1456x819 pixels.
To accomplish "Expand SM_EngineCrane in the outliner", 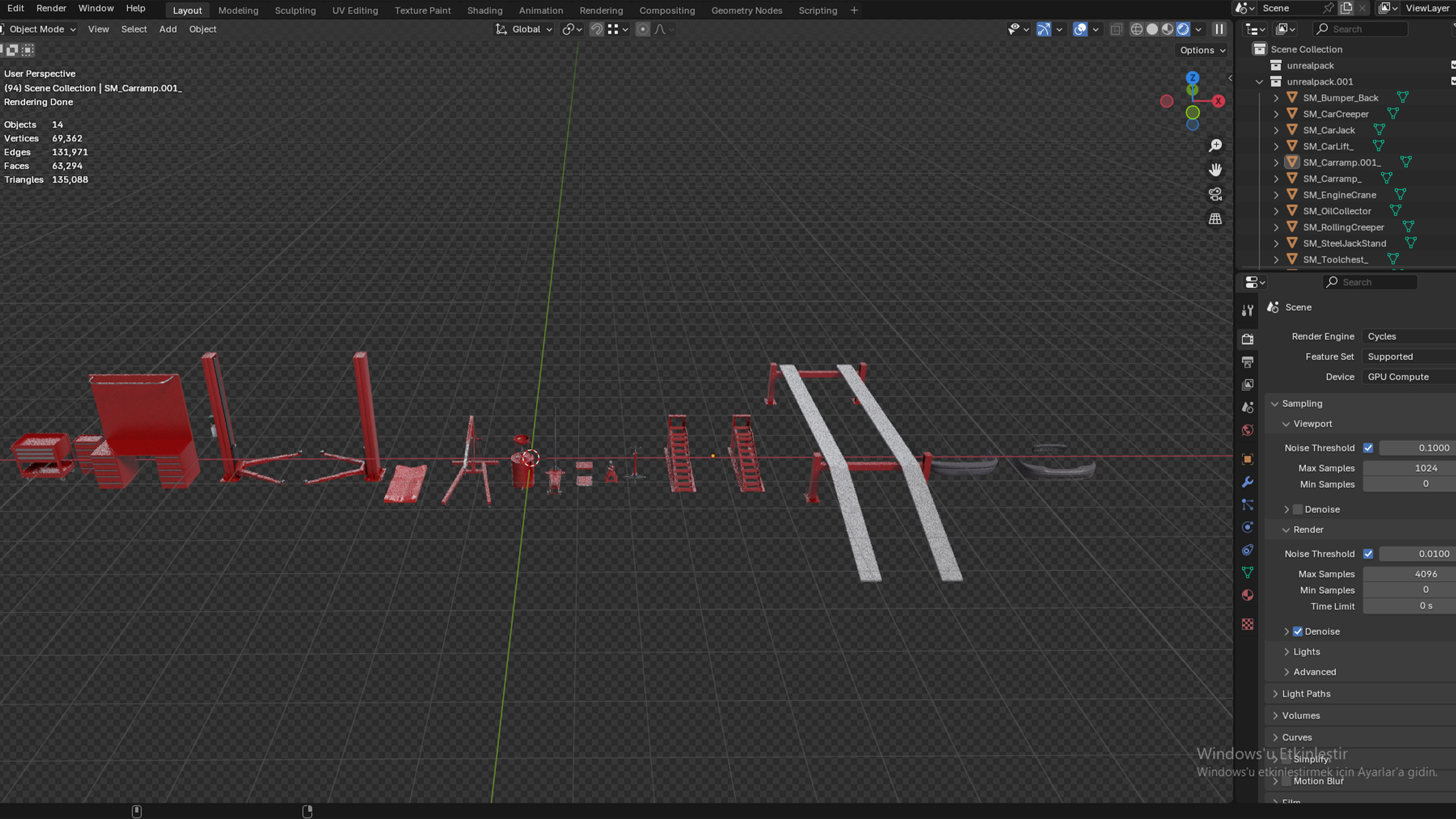I will coord(1276,195).
